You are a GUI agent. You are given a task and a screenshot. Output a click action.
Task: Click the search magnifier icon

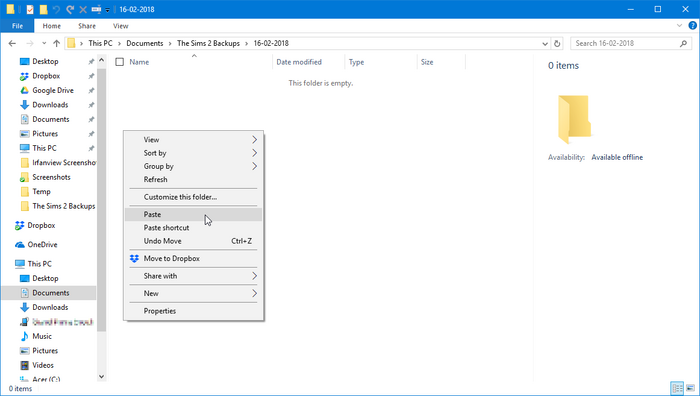click(x=683, y=43)
